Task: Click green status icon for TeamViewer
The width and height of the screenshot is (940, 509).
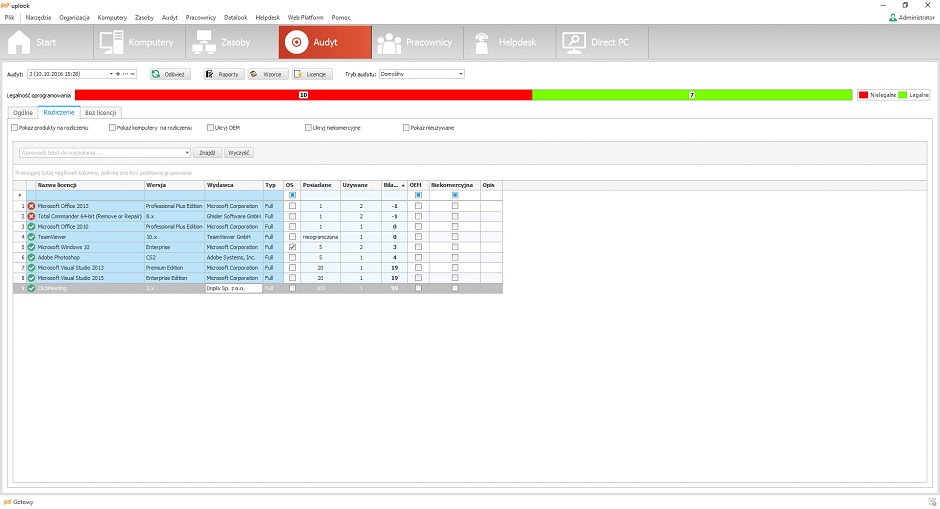Action: pyautogui.click(x=31, y=237)
